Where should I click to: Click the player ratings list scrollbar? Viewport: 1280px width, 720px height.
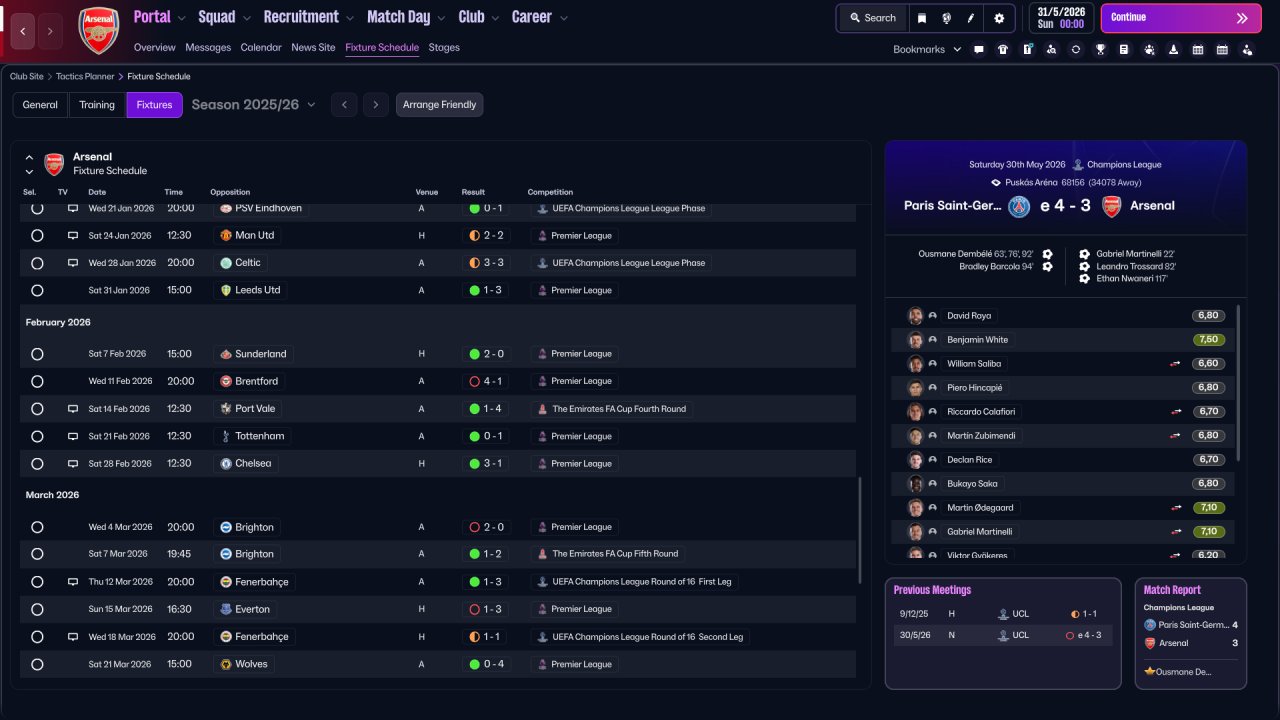[1238, 382]
